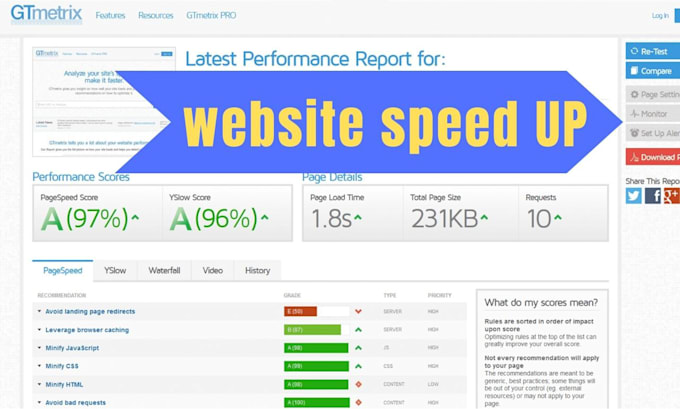This screenshot has width=680, height=409.
Task: Click the Monitor button
Action: pos(653,114)
